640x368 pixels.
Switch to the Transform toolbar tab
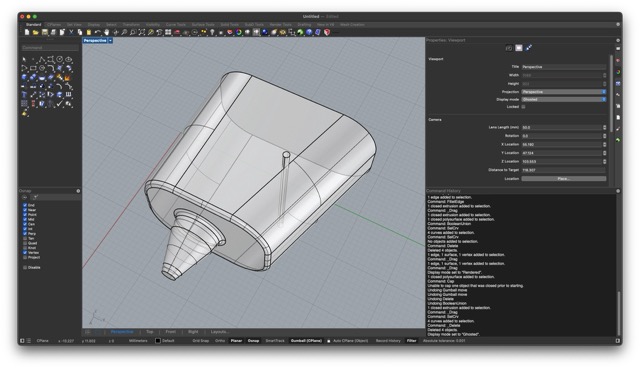(x=131, y=24)
